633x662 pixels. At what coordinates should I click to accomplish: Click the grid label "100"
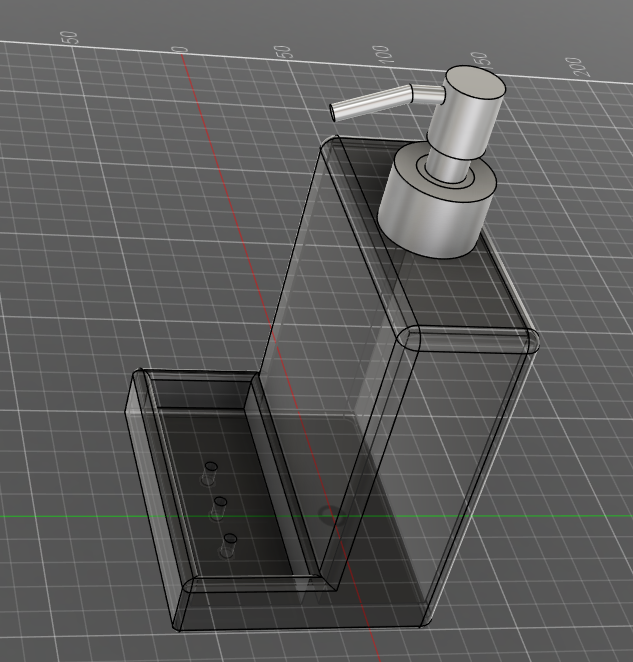[382, 54]
